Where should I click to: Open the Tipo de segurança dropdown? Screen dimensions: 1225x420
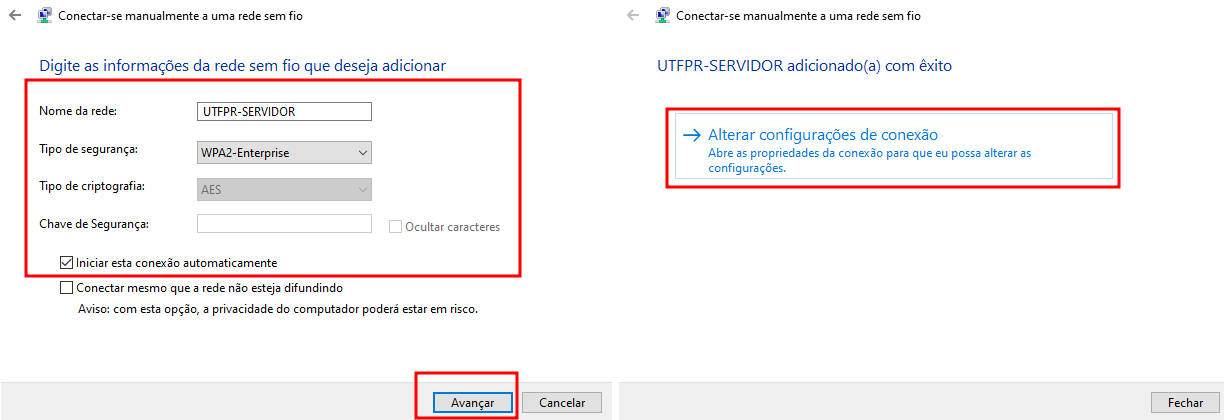pos(285,153)
